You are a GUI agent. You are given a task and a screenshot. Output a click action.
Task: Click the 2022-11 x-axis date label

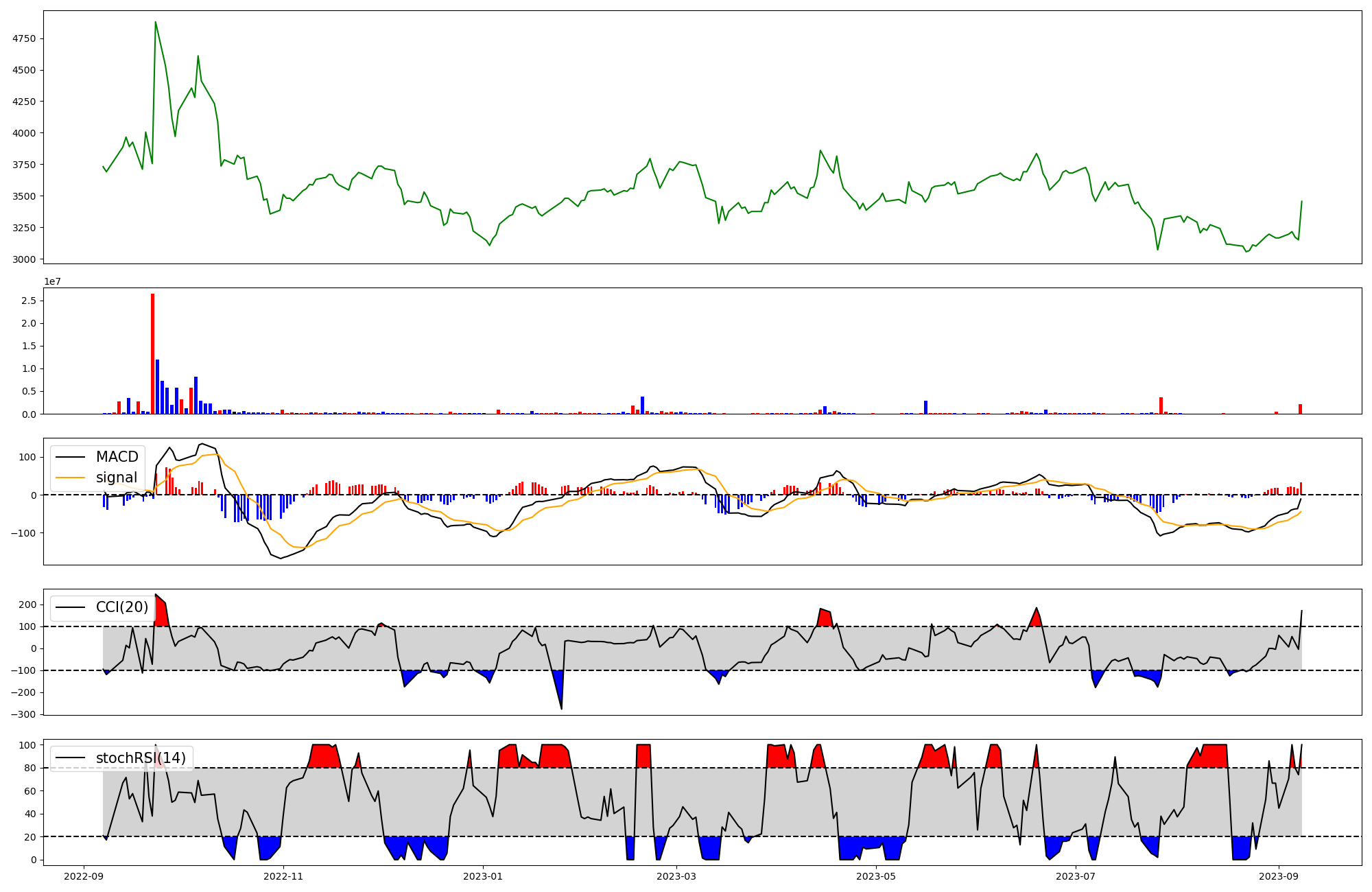coord(283,876)
